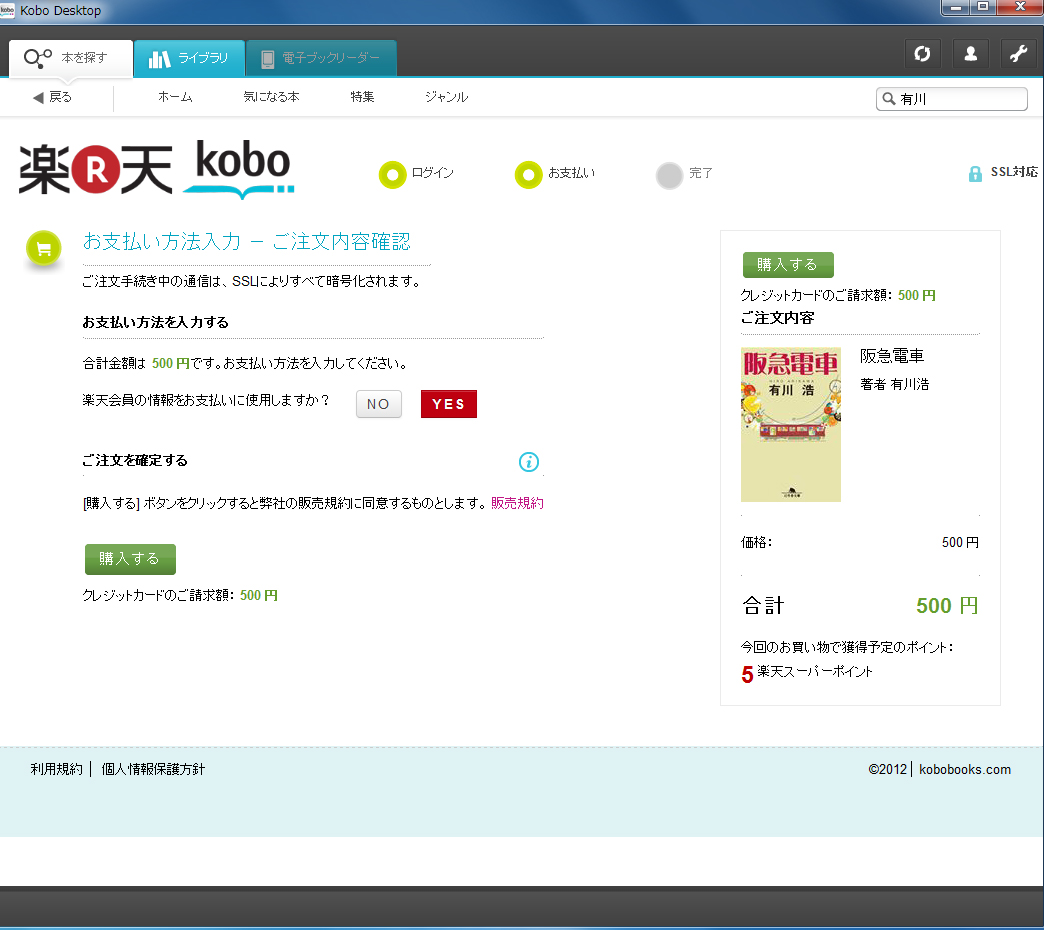The height and width of the screenshot is (930, 1044).
Task: Switch to the ライブラリ tab
Action: click(x=189, y=59)
